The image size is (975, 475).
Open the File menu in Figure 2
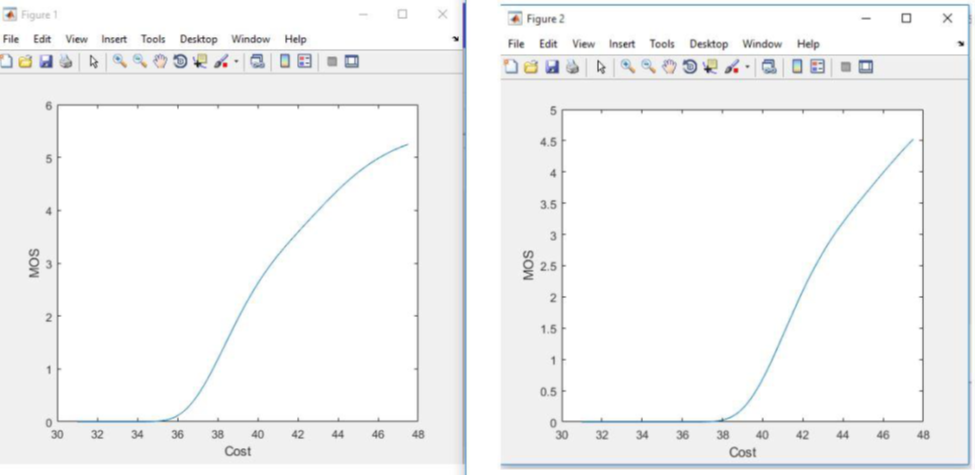pyautogui.click(x=516, y=44)
